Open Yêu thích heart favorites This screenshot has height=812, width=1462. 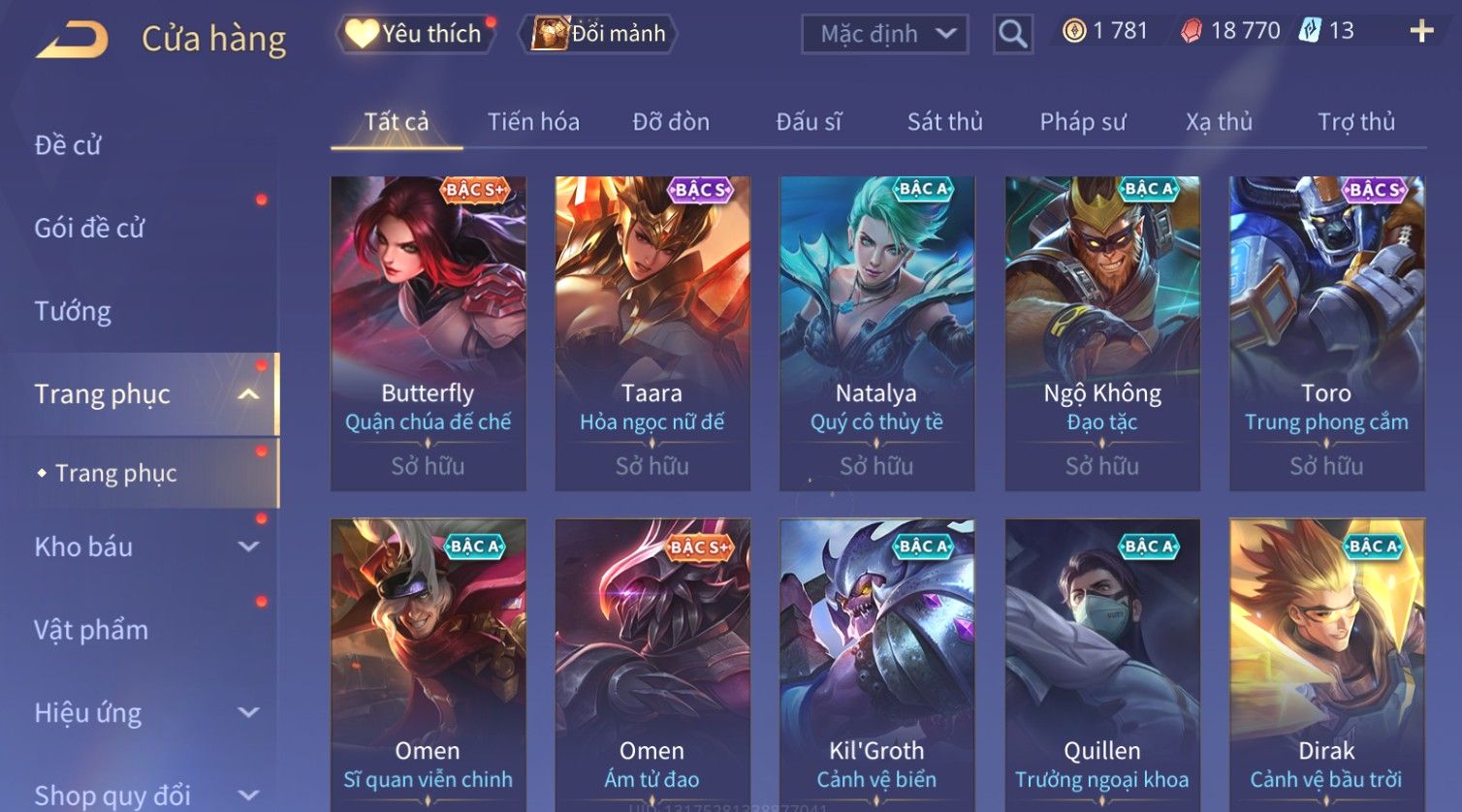tap(416, 34)
